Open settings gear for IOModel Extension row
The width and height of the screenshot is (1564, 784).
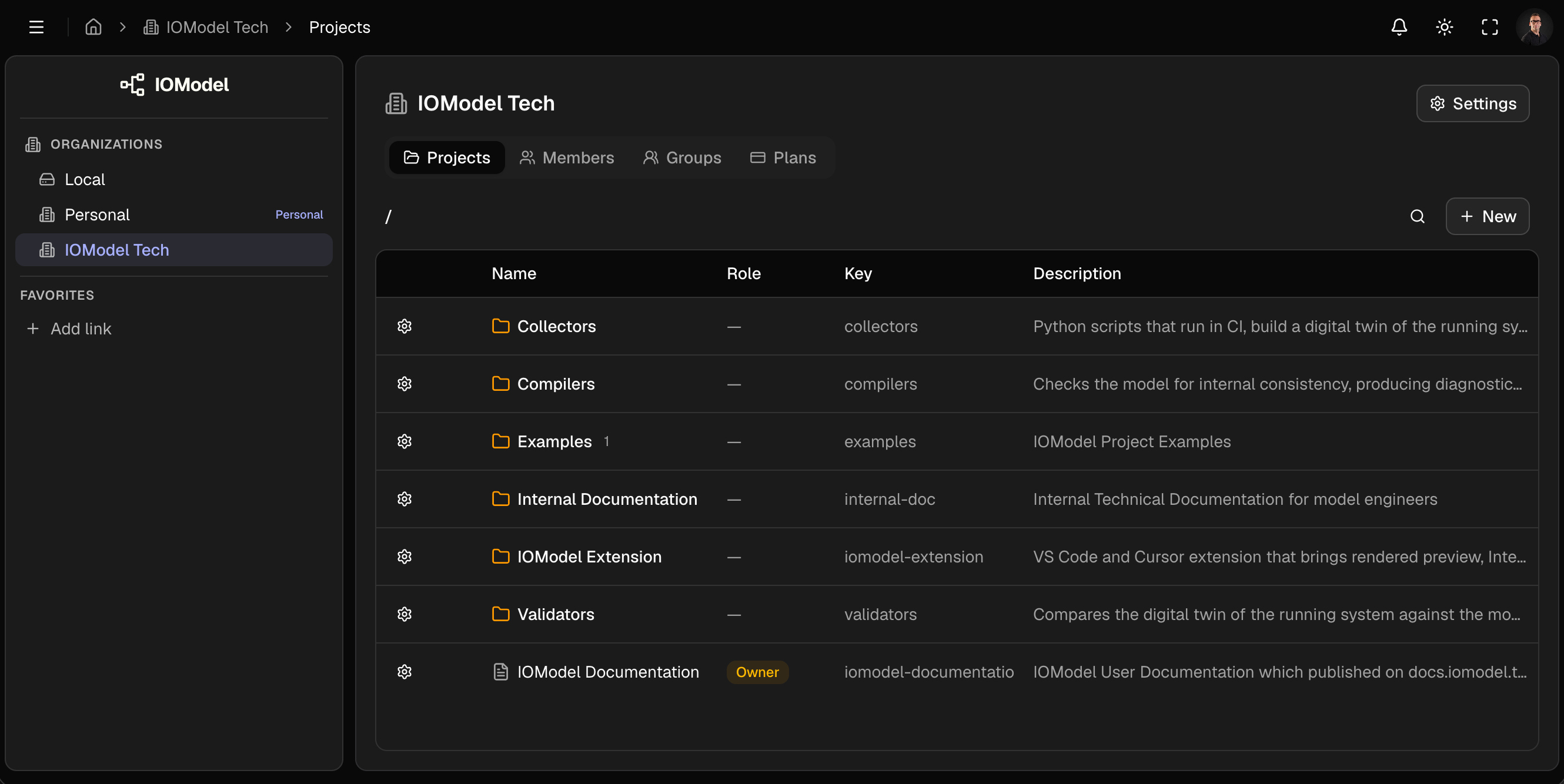coord(405,557)
